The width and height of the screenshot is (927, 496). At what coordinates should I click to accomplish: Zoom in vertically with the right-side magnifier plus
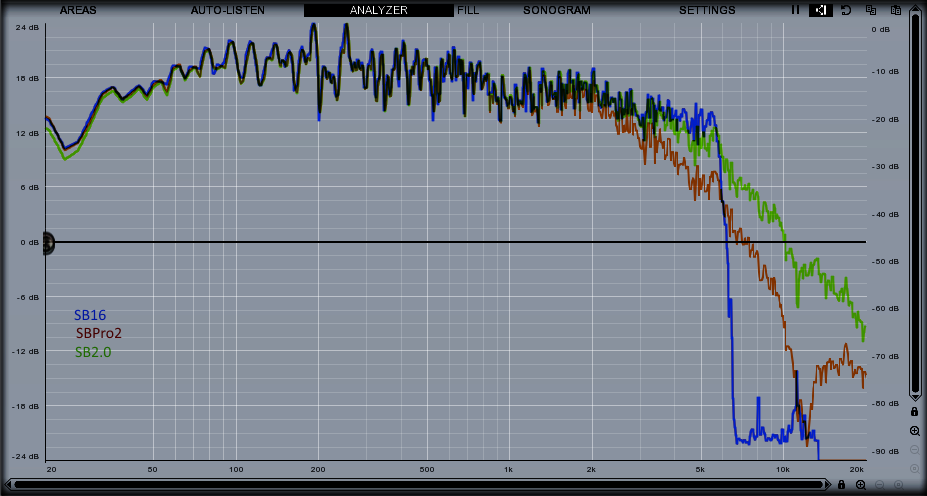click(x=915, y=431)
